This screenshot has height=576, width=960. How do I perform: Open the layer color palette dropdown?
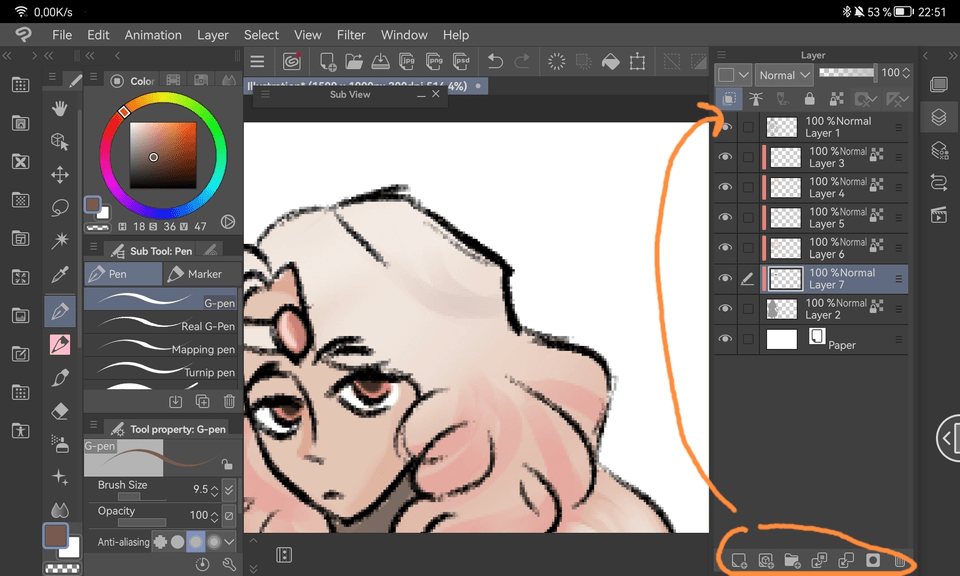733,75
